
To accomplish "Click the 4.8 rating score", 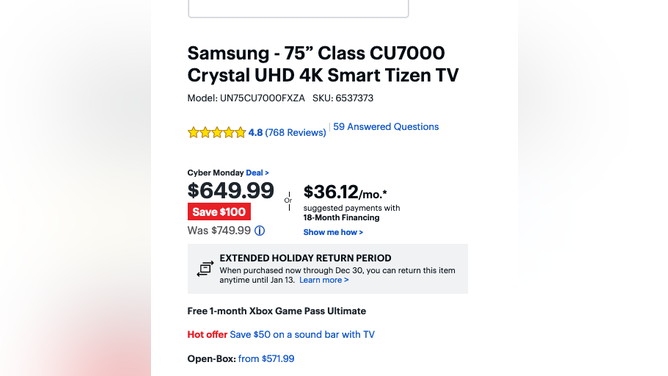I will point(255,132).
